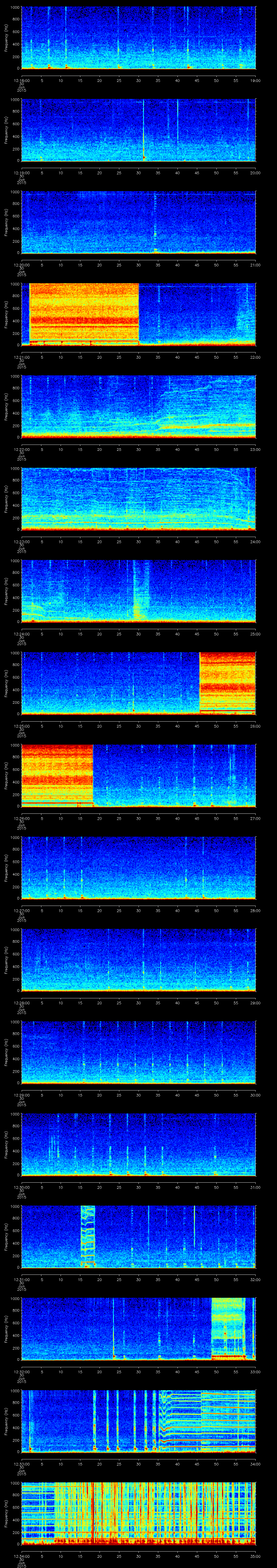The image size is (277, 1568).
Task: Click the 12:32:00 start time label
Action: [21, 1371]
